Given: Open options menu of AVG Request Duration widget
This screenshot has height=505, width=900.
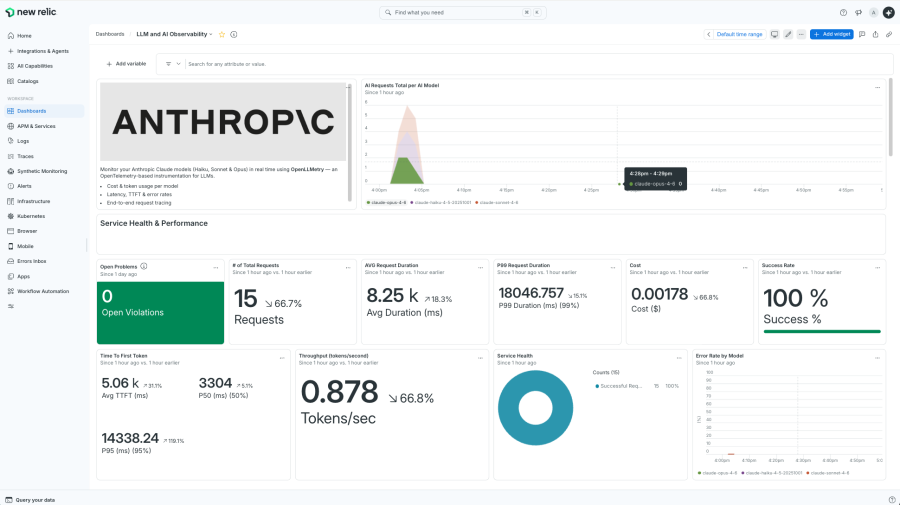Looking at the screenshot, I should point(480,267).
